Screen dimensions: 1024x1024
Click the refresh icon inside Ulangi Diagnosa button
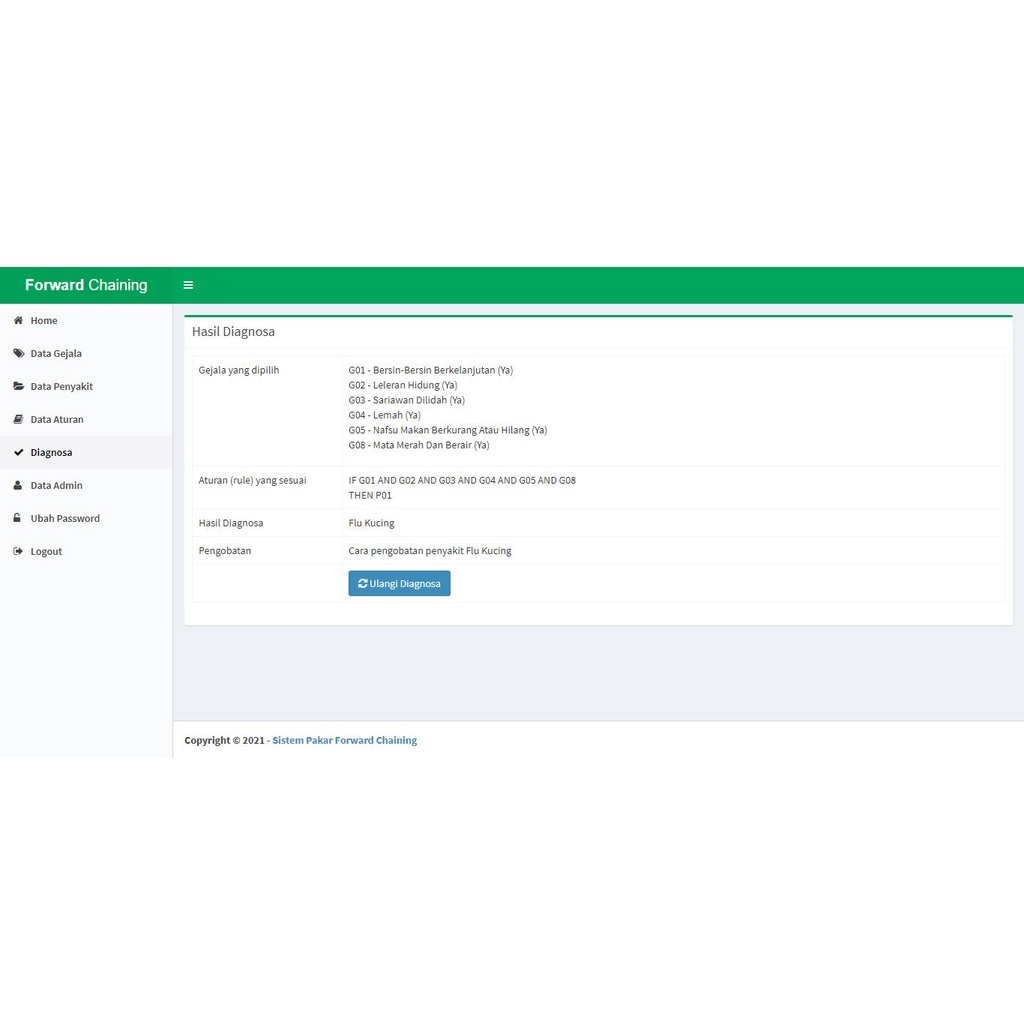pos(362,583)
